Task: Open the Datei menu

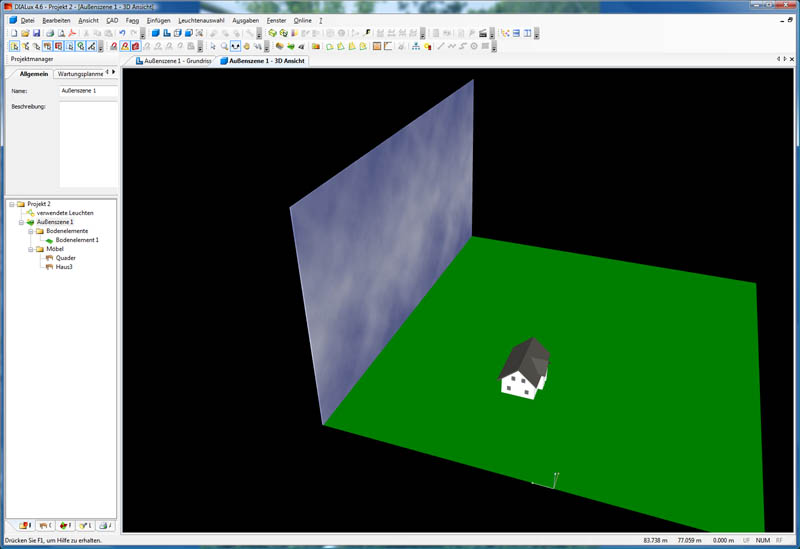Action: pos(28,20)
